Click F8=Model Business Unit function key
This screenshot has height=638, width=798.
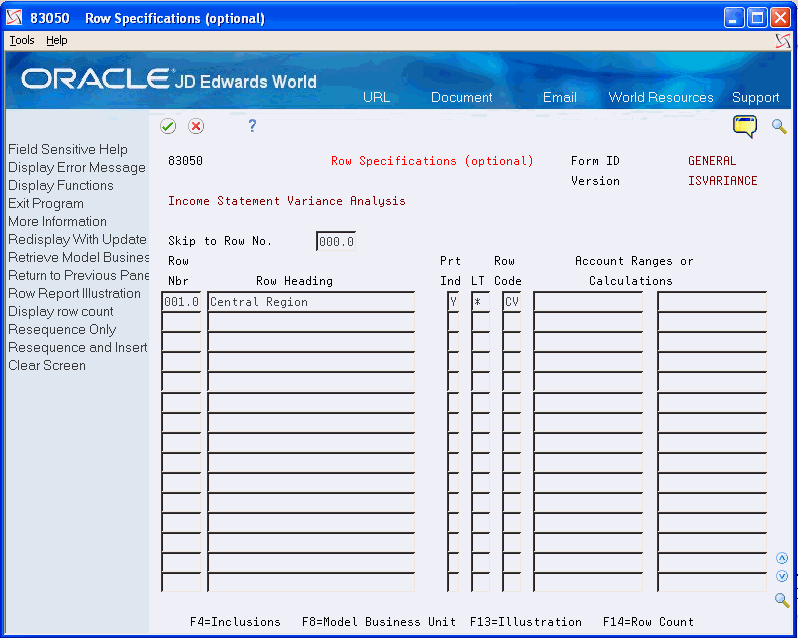point(379,622)
